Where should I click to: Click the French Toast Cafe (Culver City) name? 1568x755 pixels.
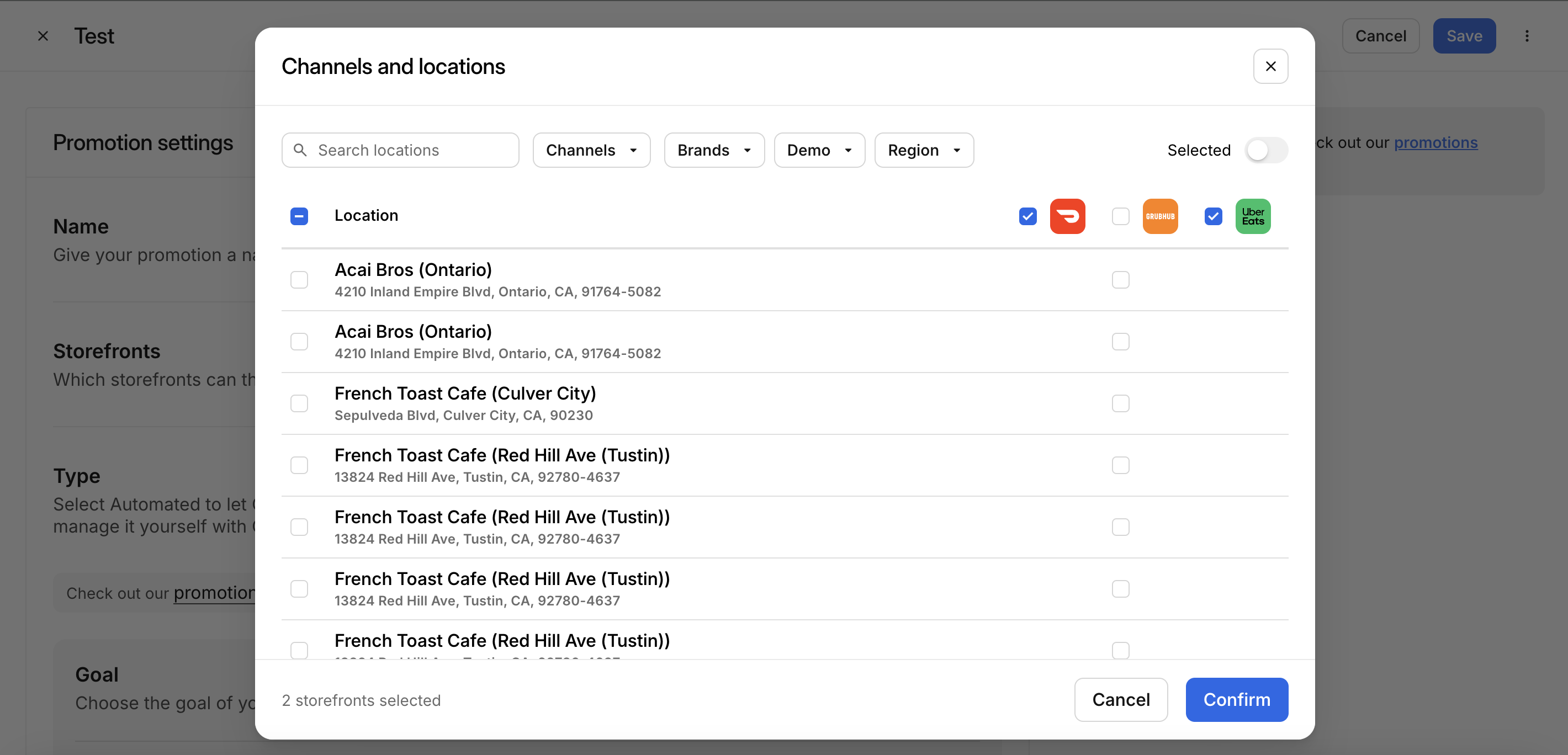click(x=465, y=393)
